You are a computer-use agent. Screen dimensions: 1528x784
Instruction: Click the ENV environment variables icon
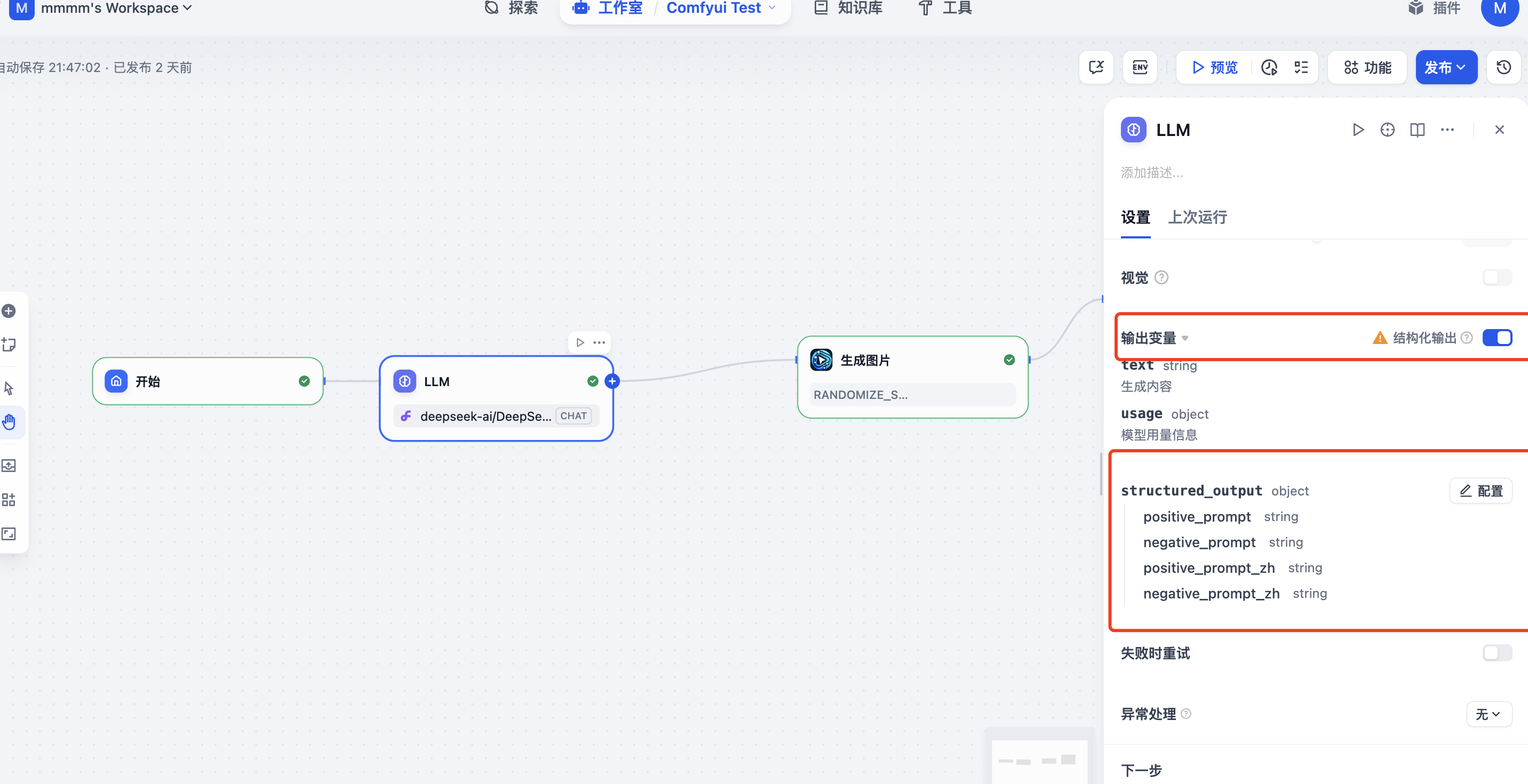tap(1140, 67)
